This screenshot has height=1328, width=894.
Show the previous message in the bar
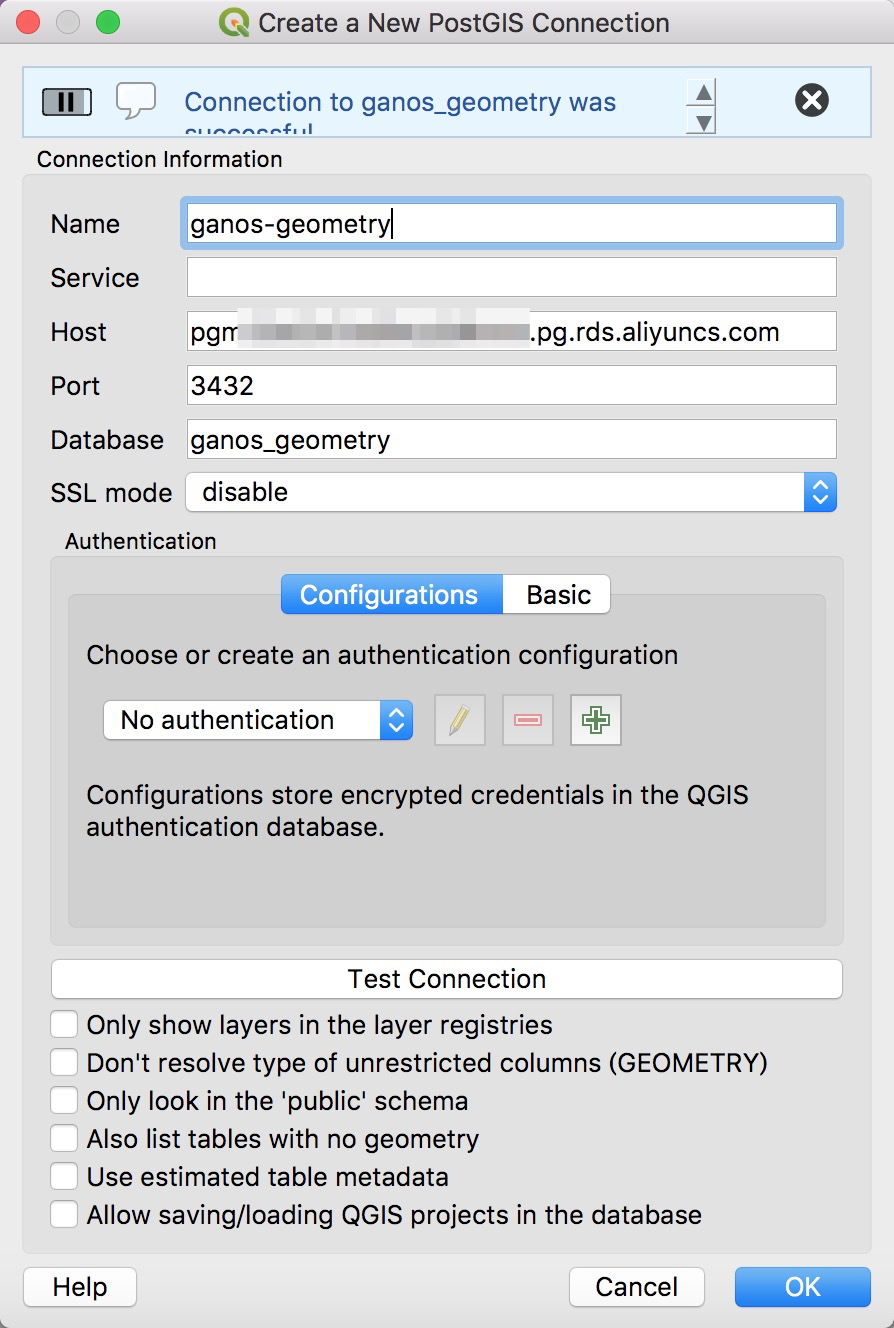click(x=704, y=92)
